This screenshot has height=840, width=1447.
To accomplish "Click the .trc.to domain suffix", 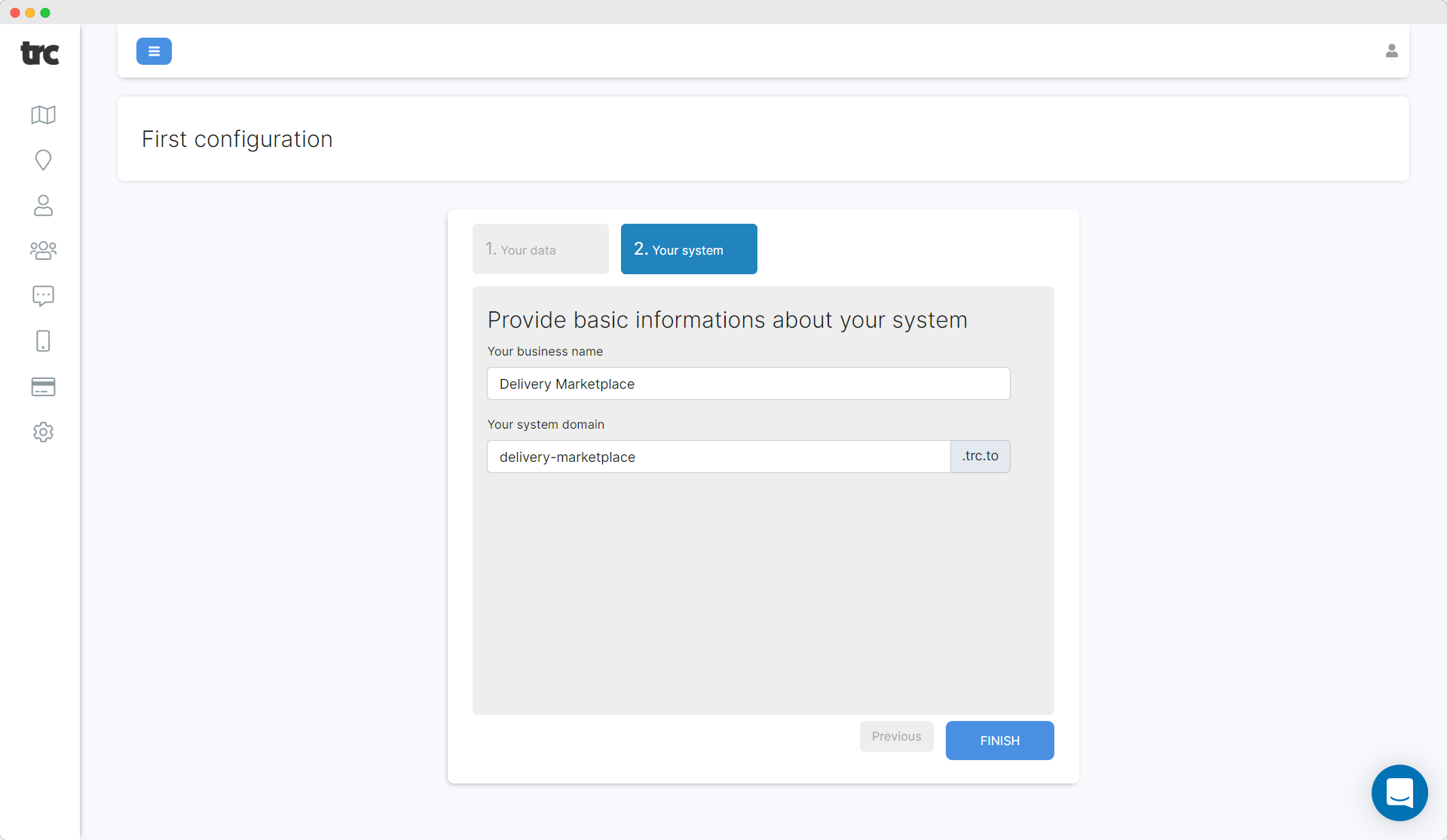I will tap(980, 457).
